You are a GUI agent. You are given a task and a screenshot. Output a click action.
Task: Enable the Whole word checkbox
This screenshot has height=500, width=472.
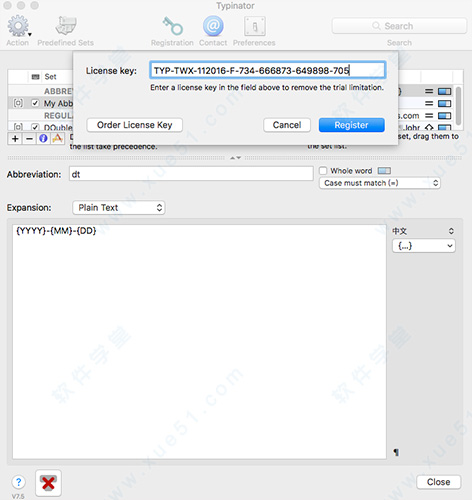pos(323,171)
